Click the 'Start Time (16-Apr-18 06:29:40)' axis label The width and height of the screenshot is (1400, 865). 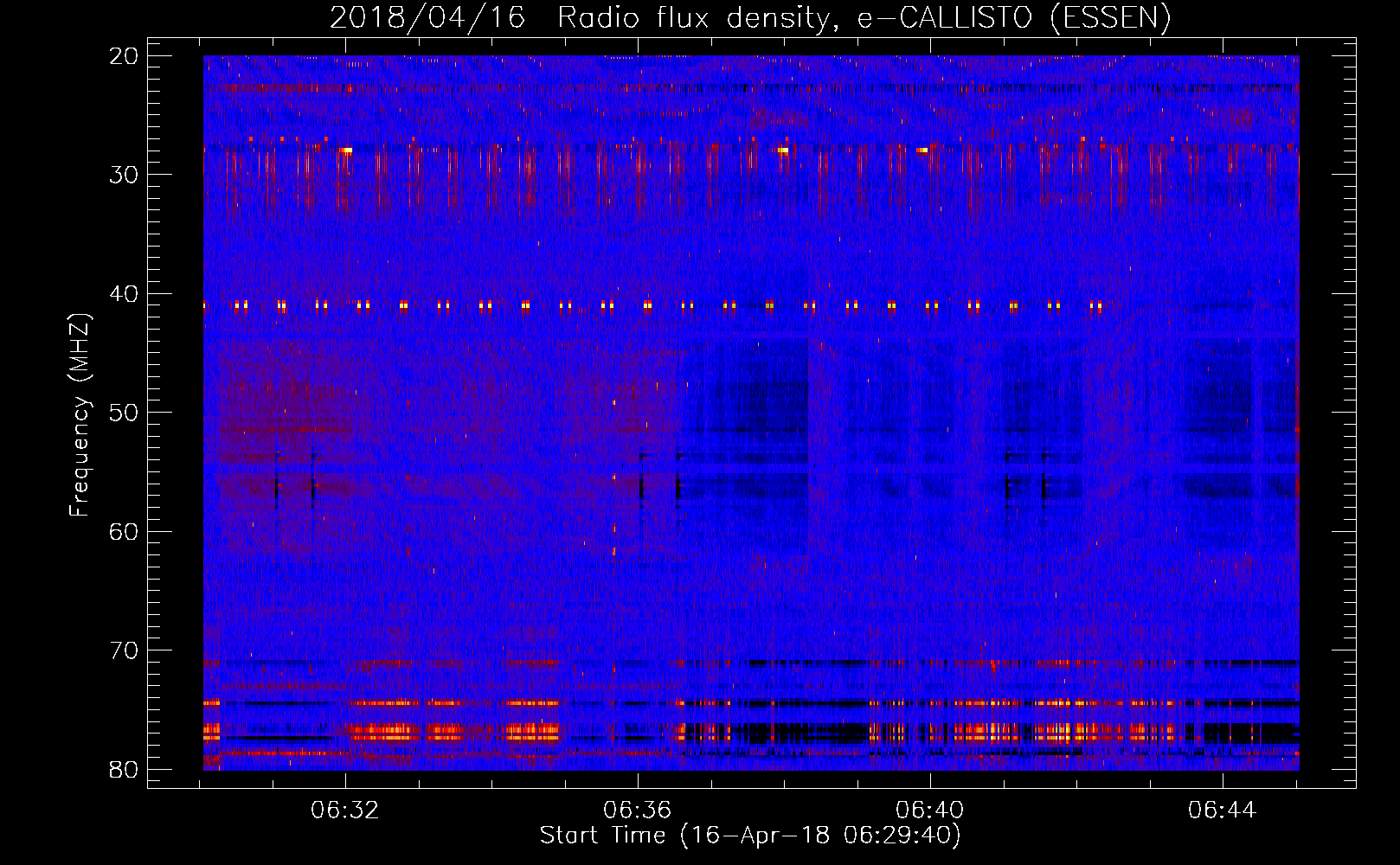click(750, 836)
